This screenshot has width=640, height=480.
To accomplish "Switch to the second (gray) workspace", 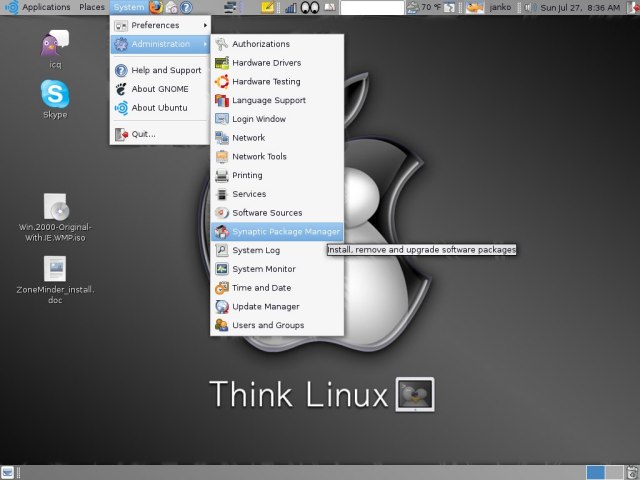I will (614, 472).
